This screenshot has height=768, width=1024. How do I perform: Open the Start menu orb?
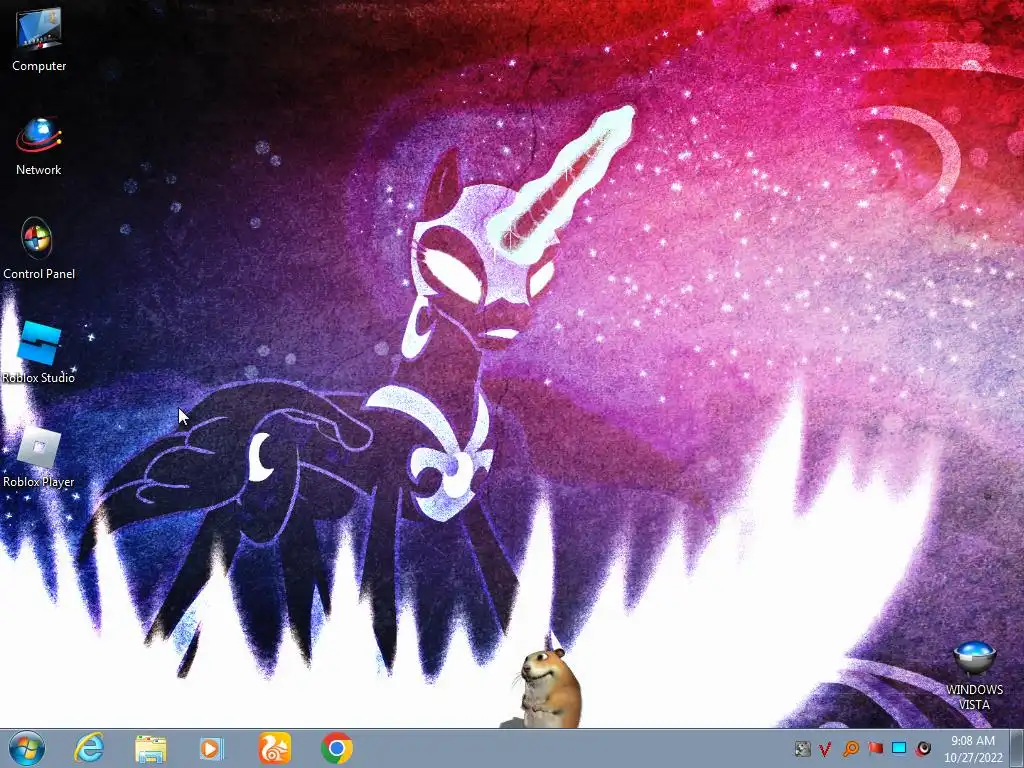[27, 748]
